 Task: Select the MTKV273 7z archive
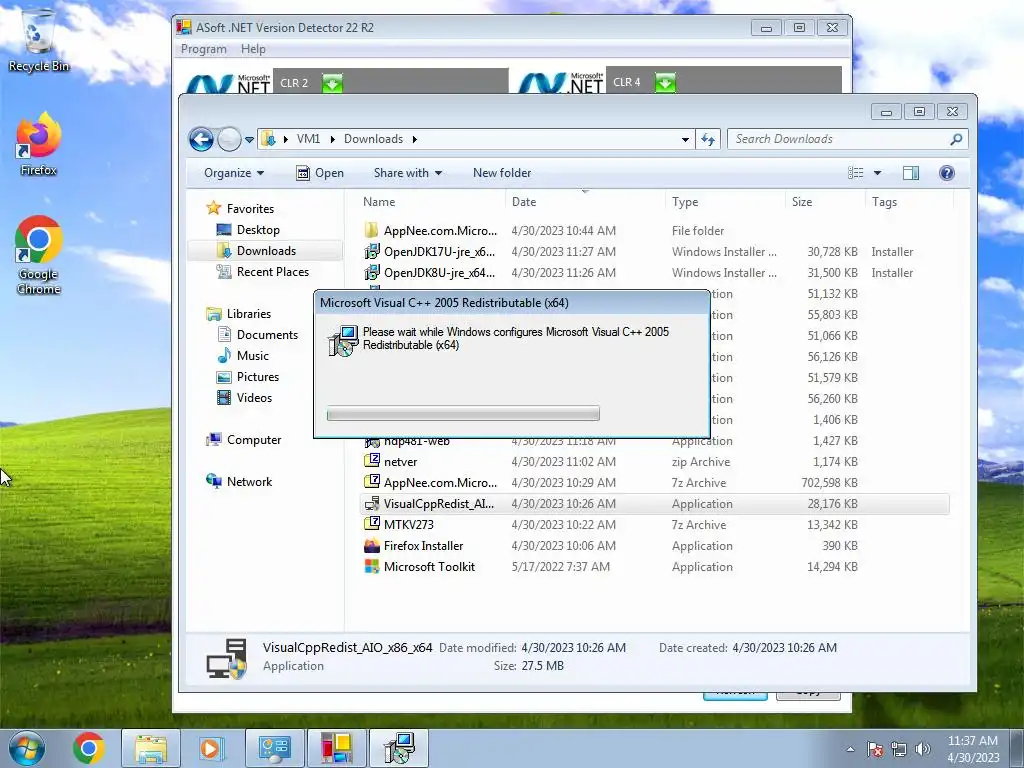[x=654, y=524]
